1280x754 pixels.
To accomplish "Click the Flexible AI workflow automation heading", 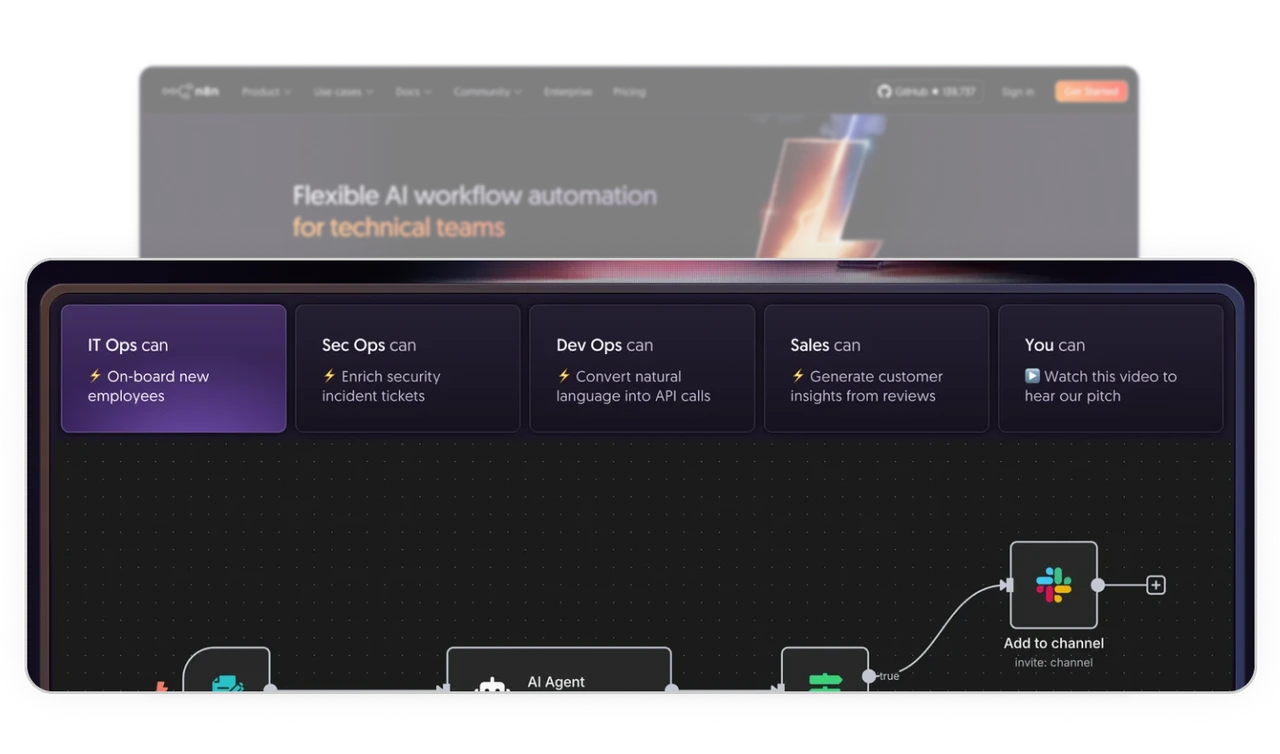I will (x=475, y=196).
